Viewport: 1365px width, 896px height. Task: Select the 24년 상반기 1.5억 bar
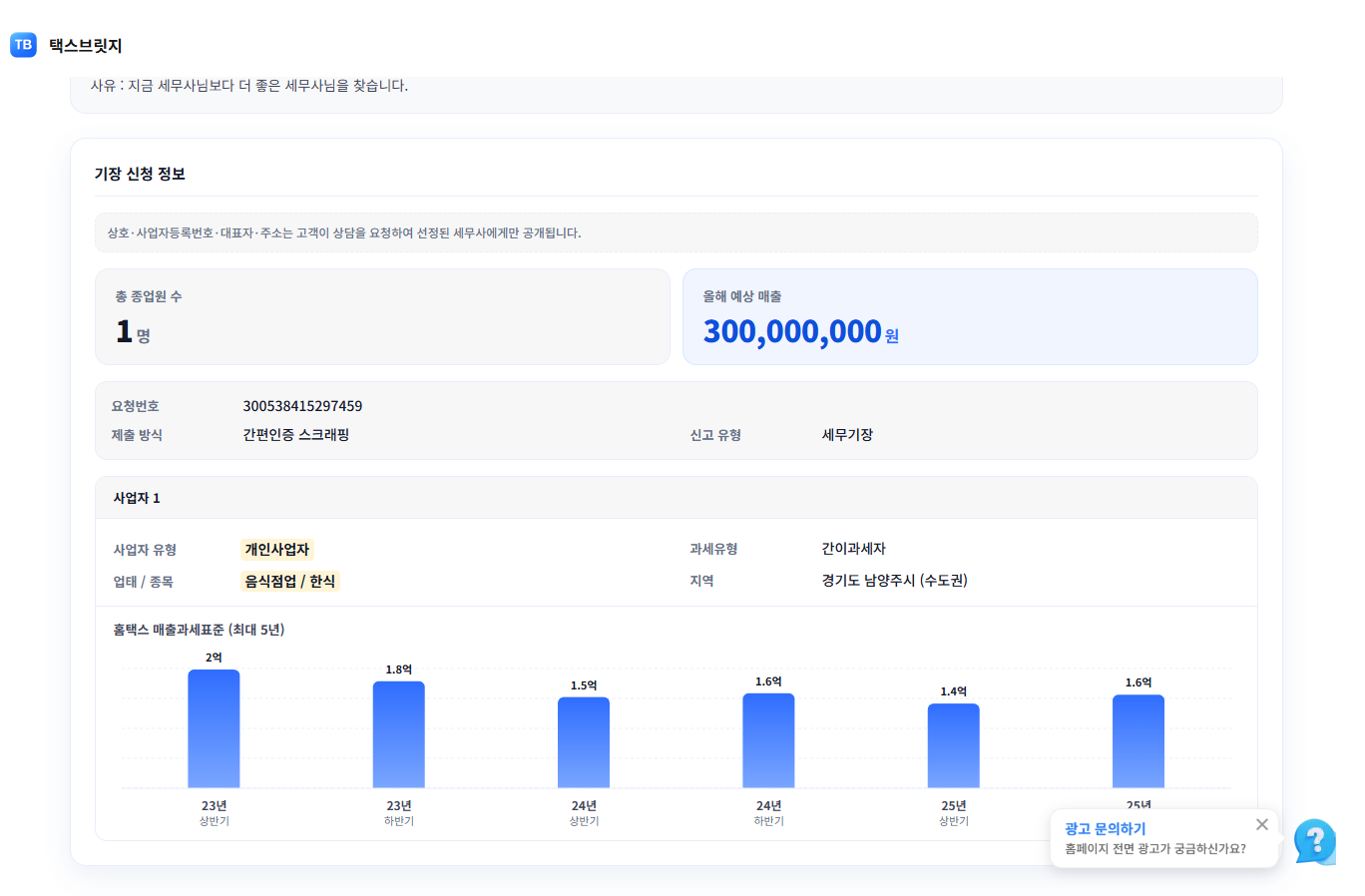click(x=584, y=742)
